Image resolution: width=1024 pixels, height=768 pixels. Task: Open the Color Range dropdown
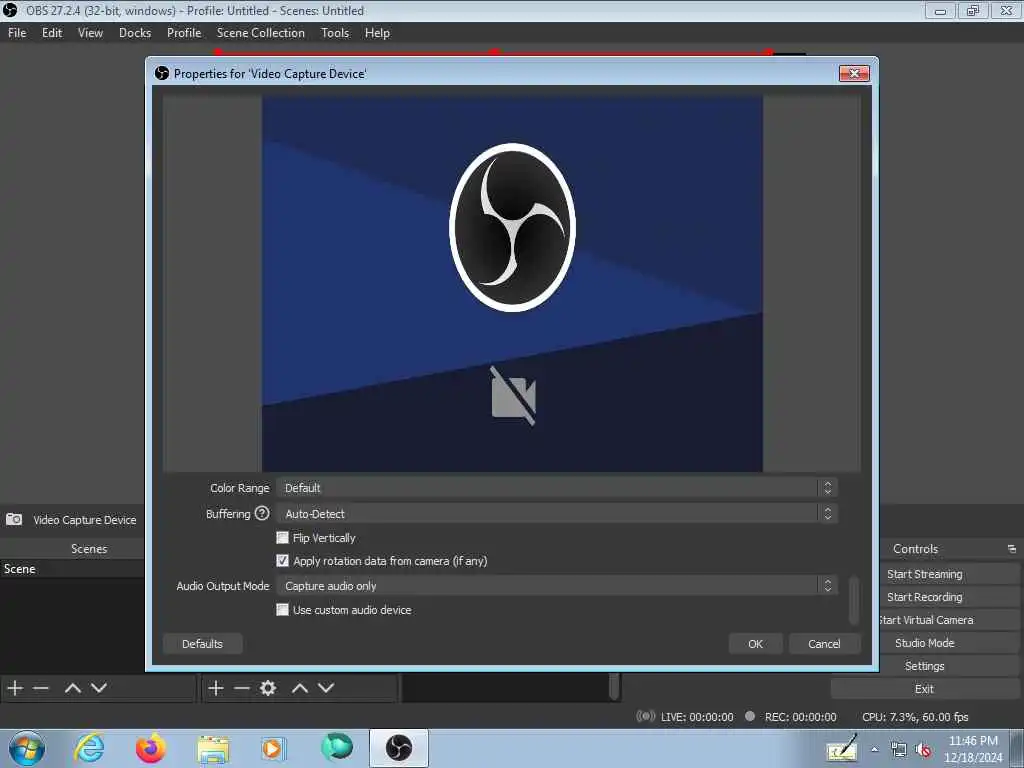tap(557, 488)
